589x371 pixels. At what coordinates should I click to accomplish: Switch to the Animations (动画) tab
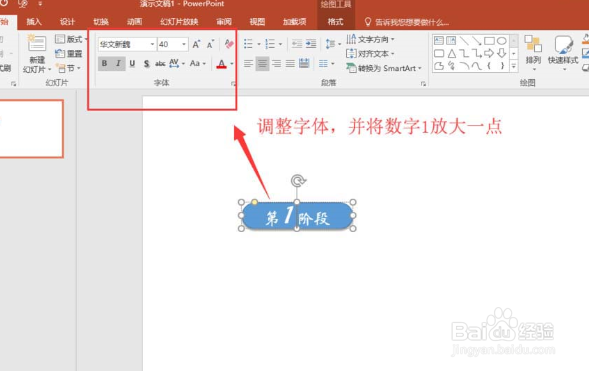[134, 22]
